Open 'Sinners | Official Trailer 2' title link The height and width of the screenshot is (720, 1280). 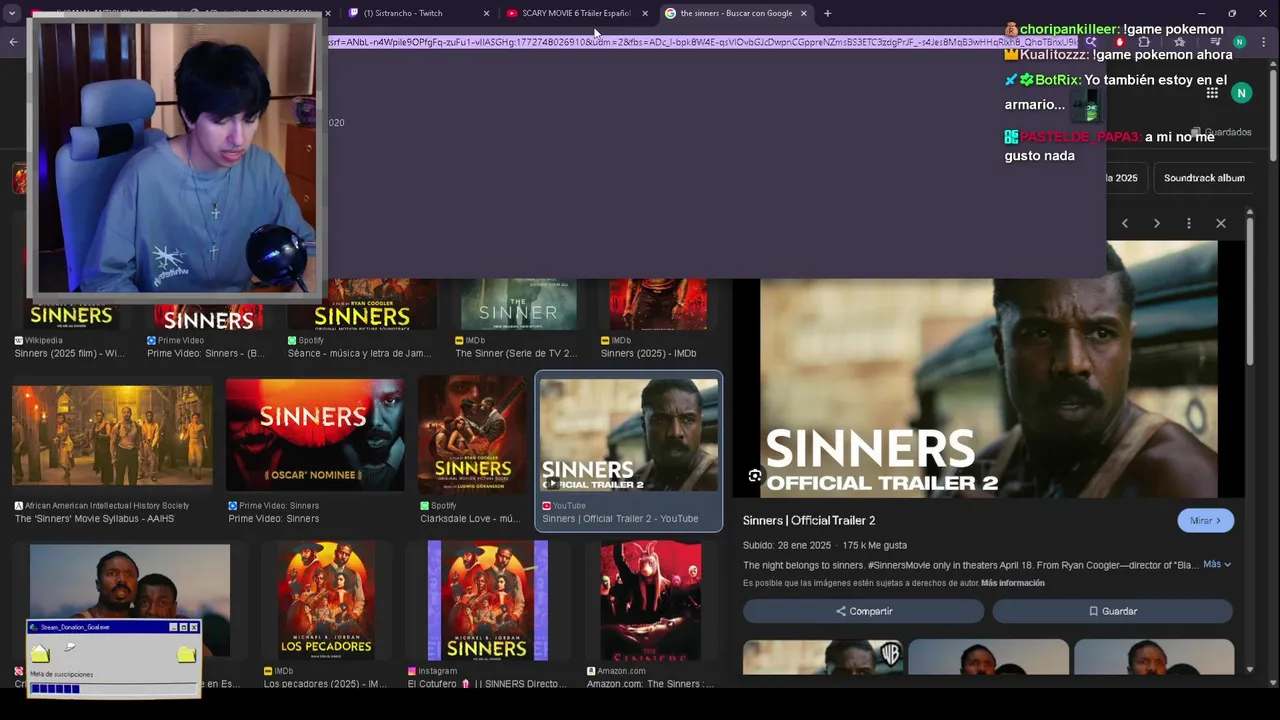pos(809,520)
